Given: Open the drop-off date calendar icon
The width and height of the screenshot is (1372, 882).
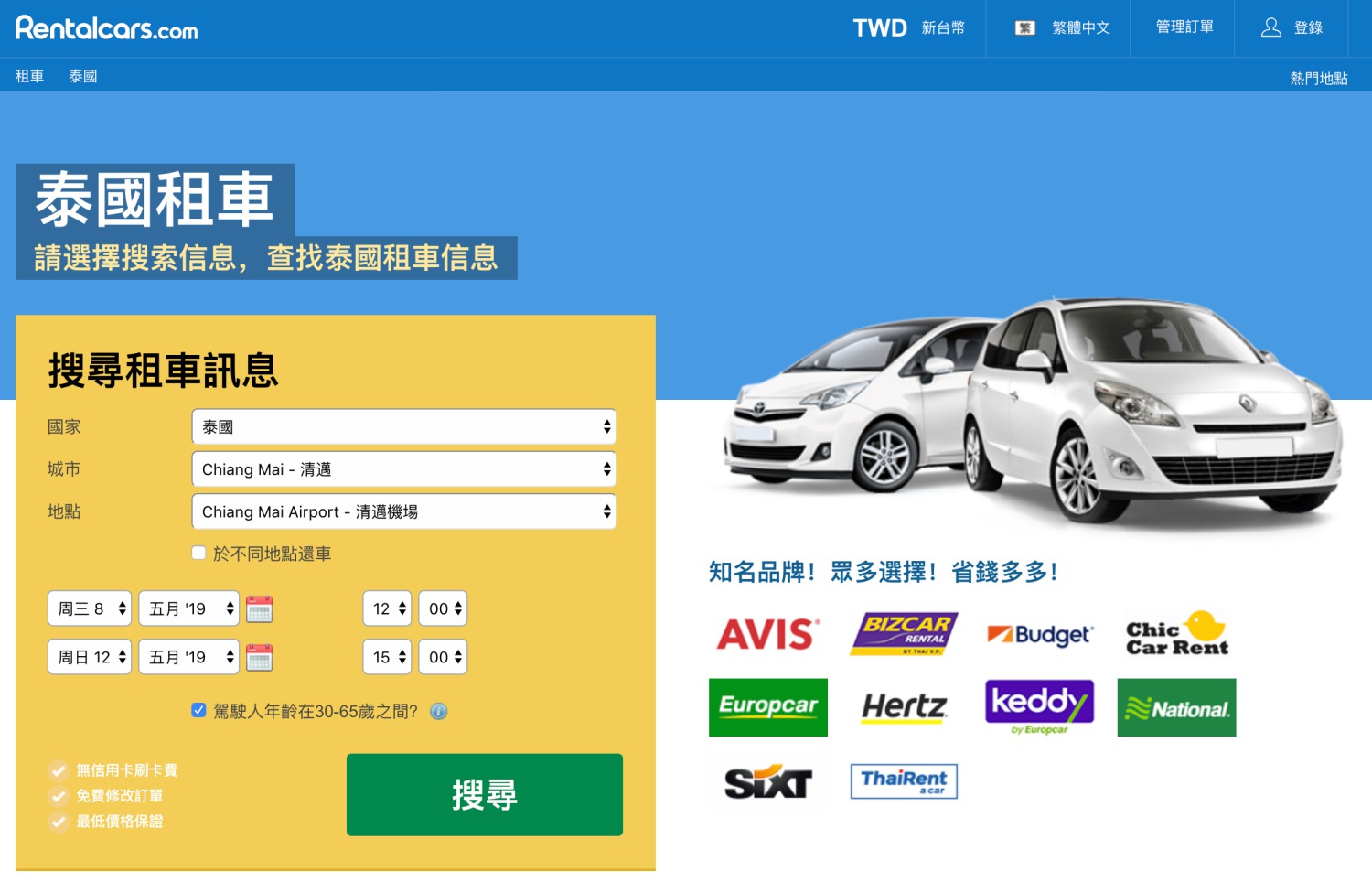Looking at the screenshot, I should [x=260, y=657].
